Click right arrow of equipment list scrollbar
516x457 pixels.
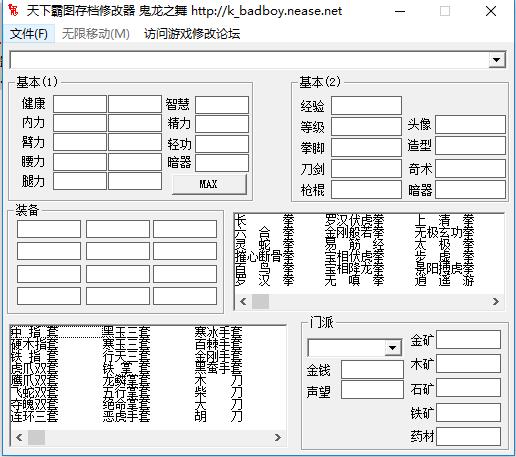278,437
